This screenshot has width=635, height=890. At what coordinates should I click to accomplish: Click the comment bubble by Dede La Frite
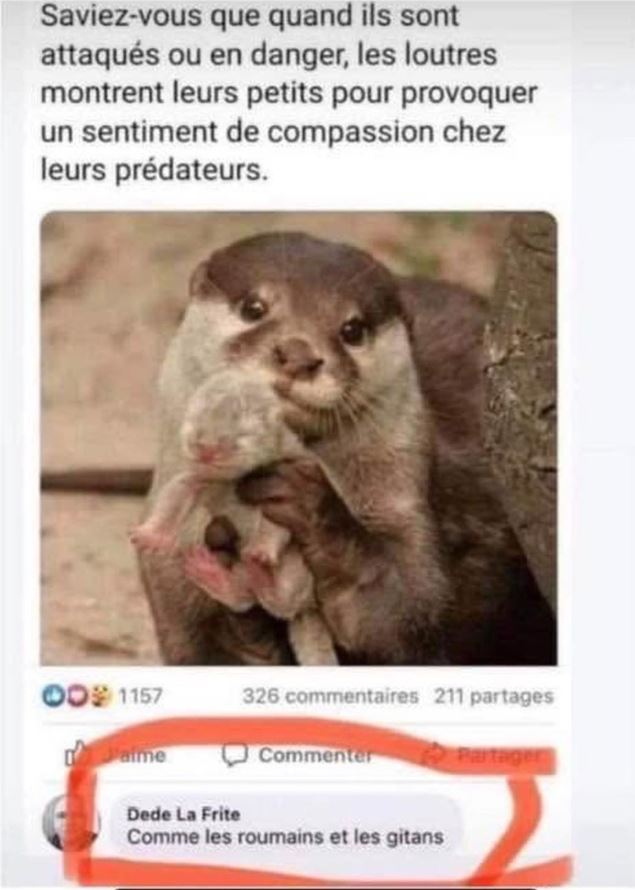[284, 824]
